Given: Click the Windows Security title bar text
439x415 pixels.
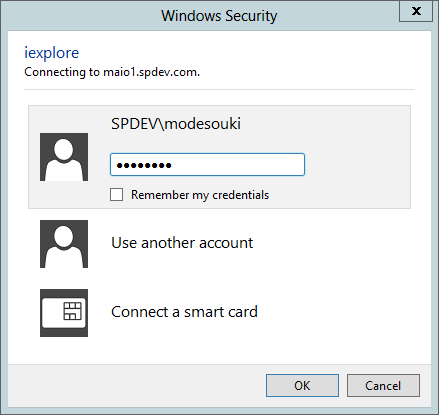Looking at the screenshot, I should tap(219, 16).
